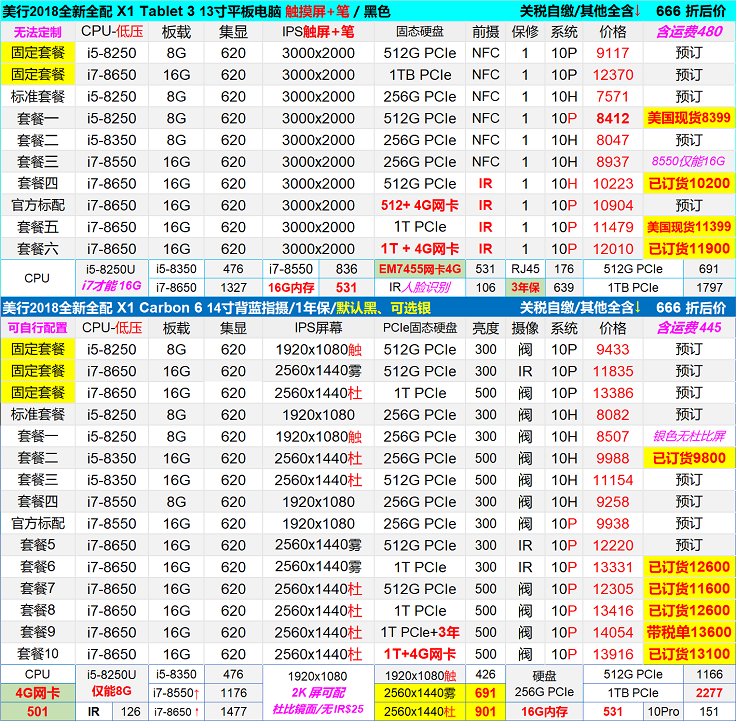Click the value 1797
Screen dimensions: 736x721
[709, 287]
